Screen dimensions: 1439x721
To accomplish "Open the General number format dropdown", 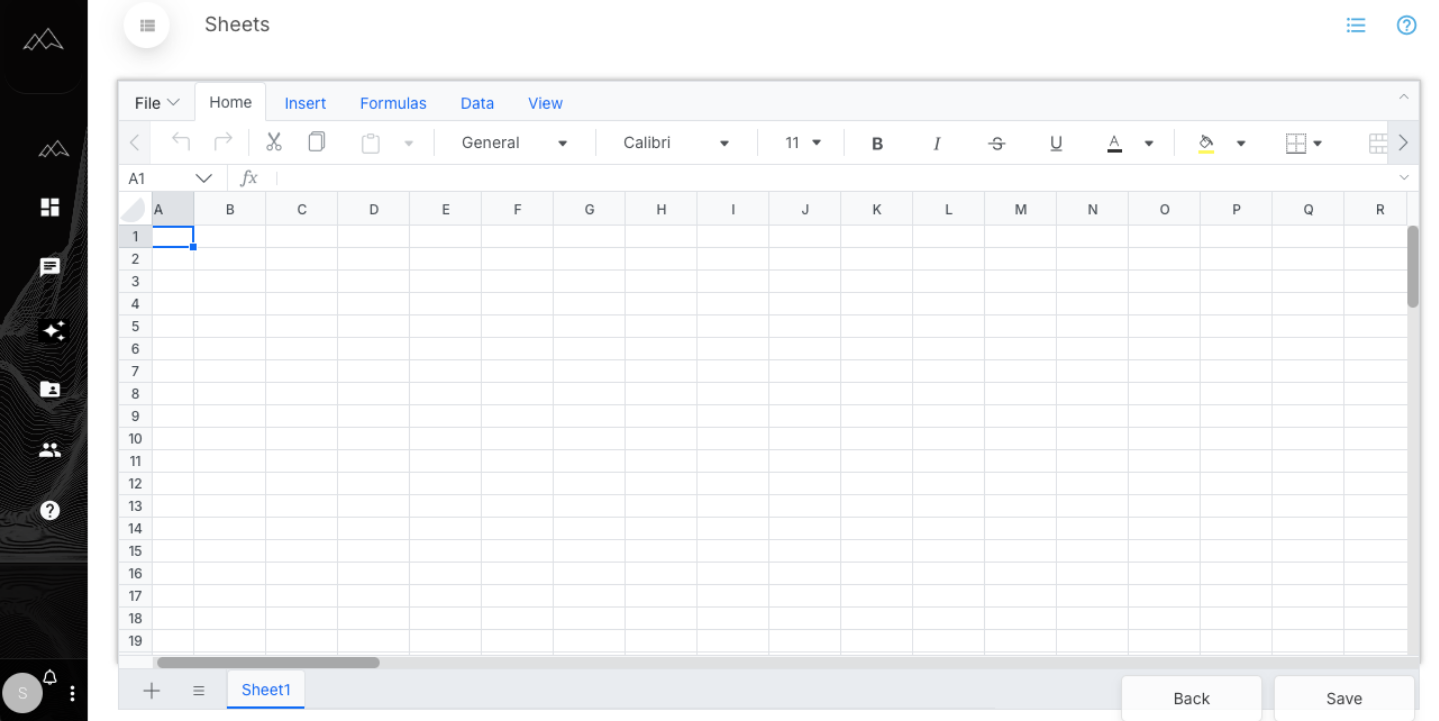I will pyautogui.click(x=512, y=142).
